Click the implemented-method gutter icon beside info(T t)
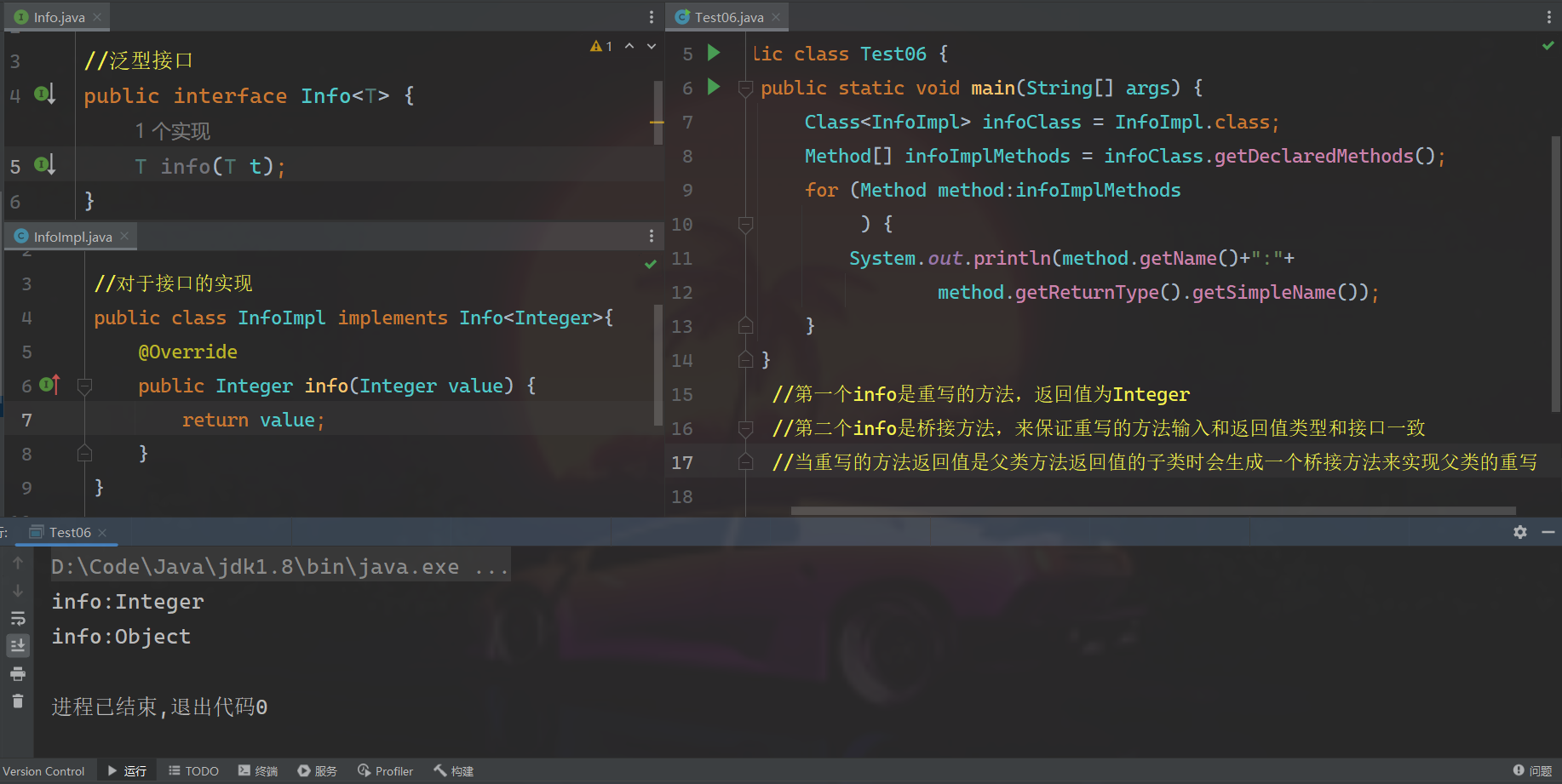Screen dimensions: 1562x784 click(x=44, y=164)
